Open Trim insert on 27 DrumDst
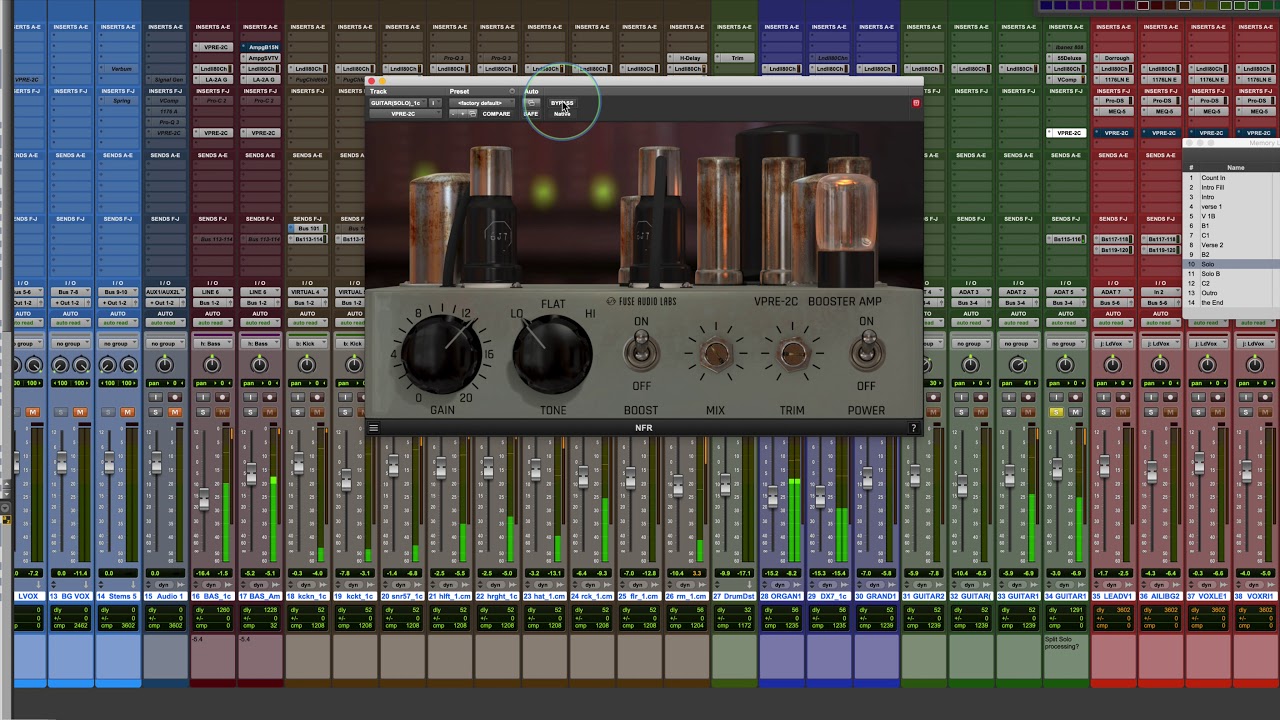 pos(735,58)
